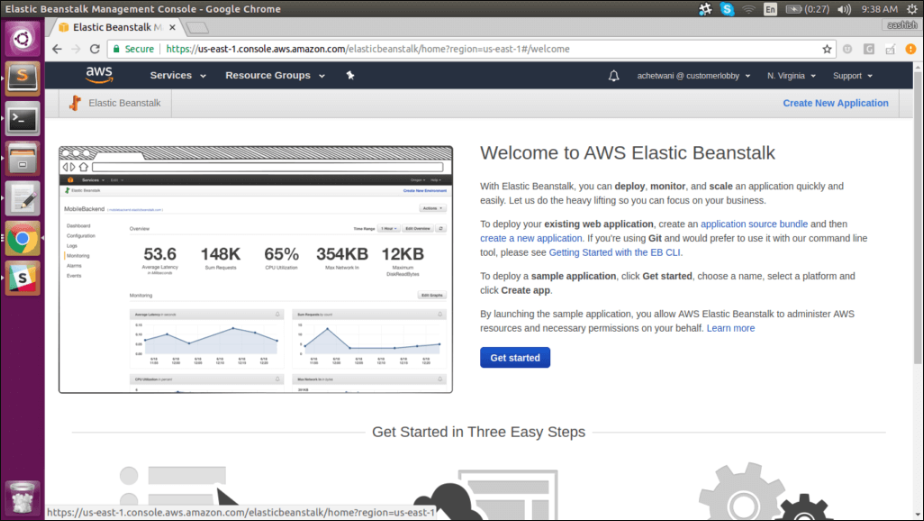Open the notifications bell icon
This screenshot has height=521, width=924.
point(613,75)
